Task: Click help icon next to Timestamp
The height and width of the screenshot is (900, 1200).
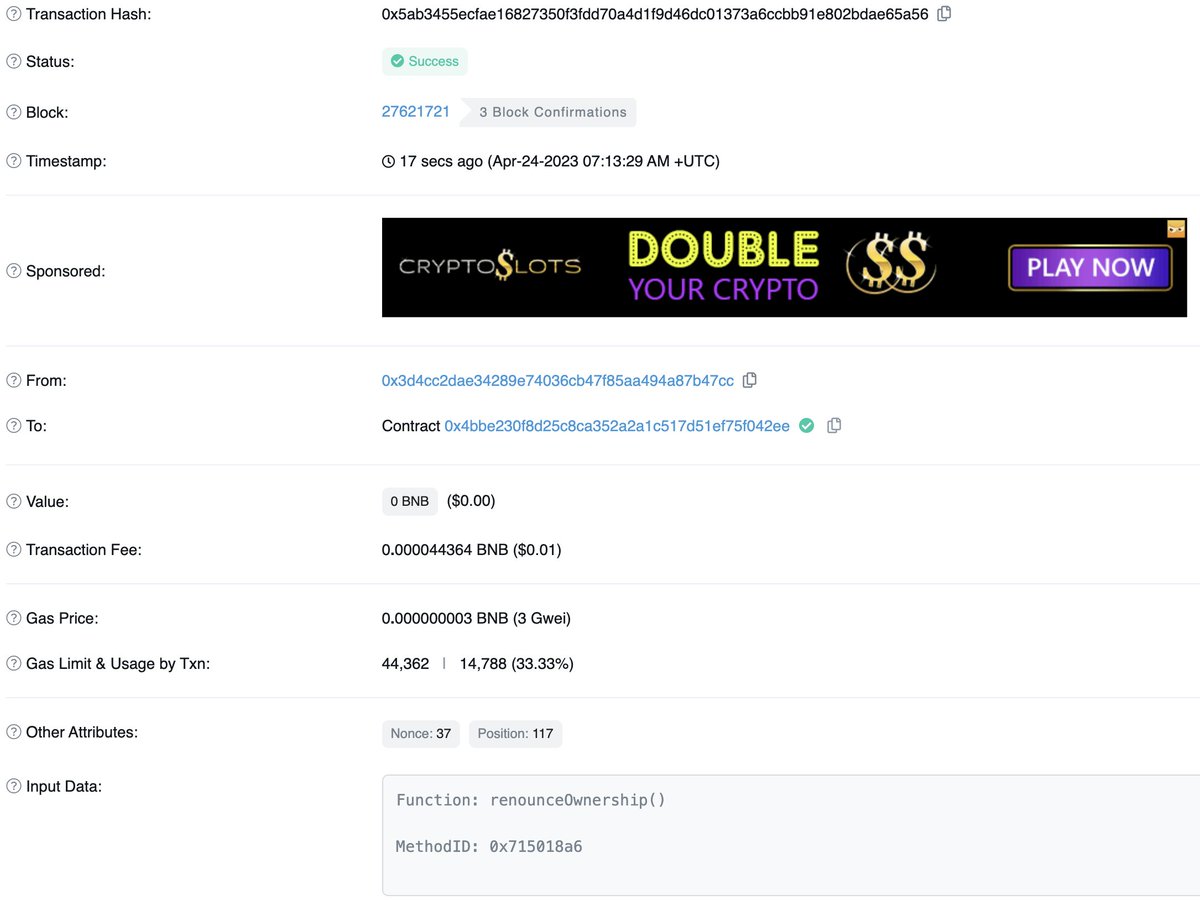Action: tap(14, 160)
